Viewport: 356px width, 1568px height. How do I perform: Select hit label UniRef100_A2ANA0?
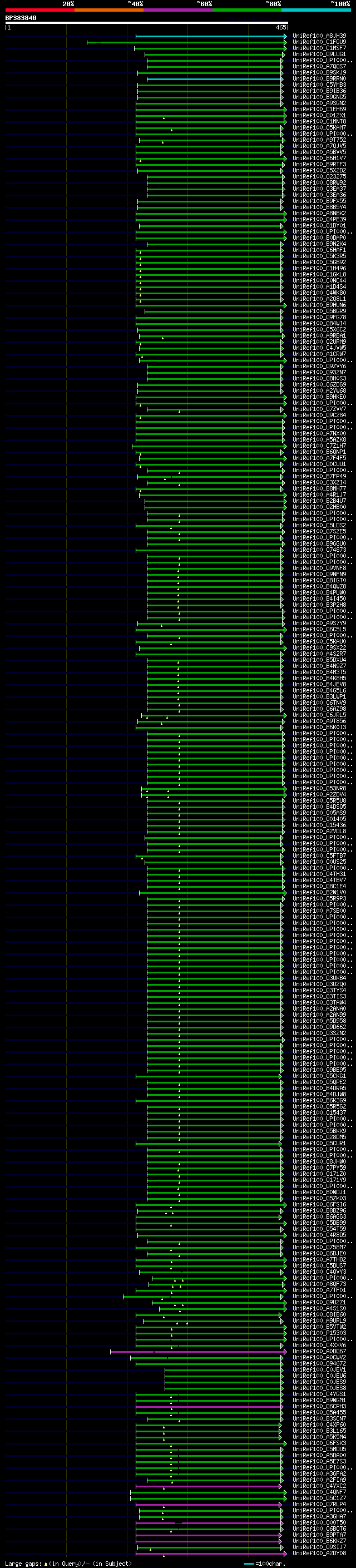tap(319, 1008)
